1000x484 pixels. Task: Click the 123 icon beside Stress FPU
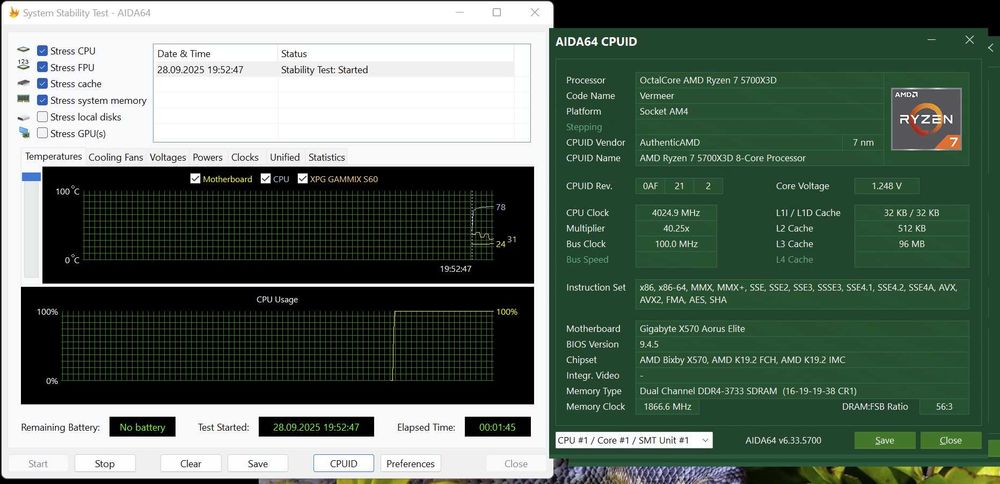pos(24,64)
